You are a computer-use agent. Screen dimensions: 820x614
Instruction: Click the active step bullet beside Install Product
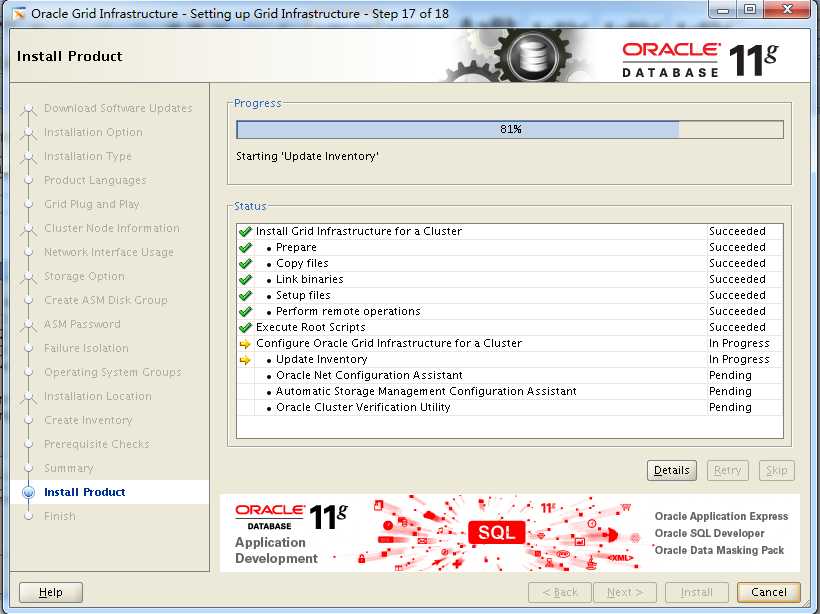coord(29,492)
